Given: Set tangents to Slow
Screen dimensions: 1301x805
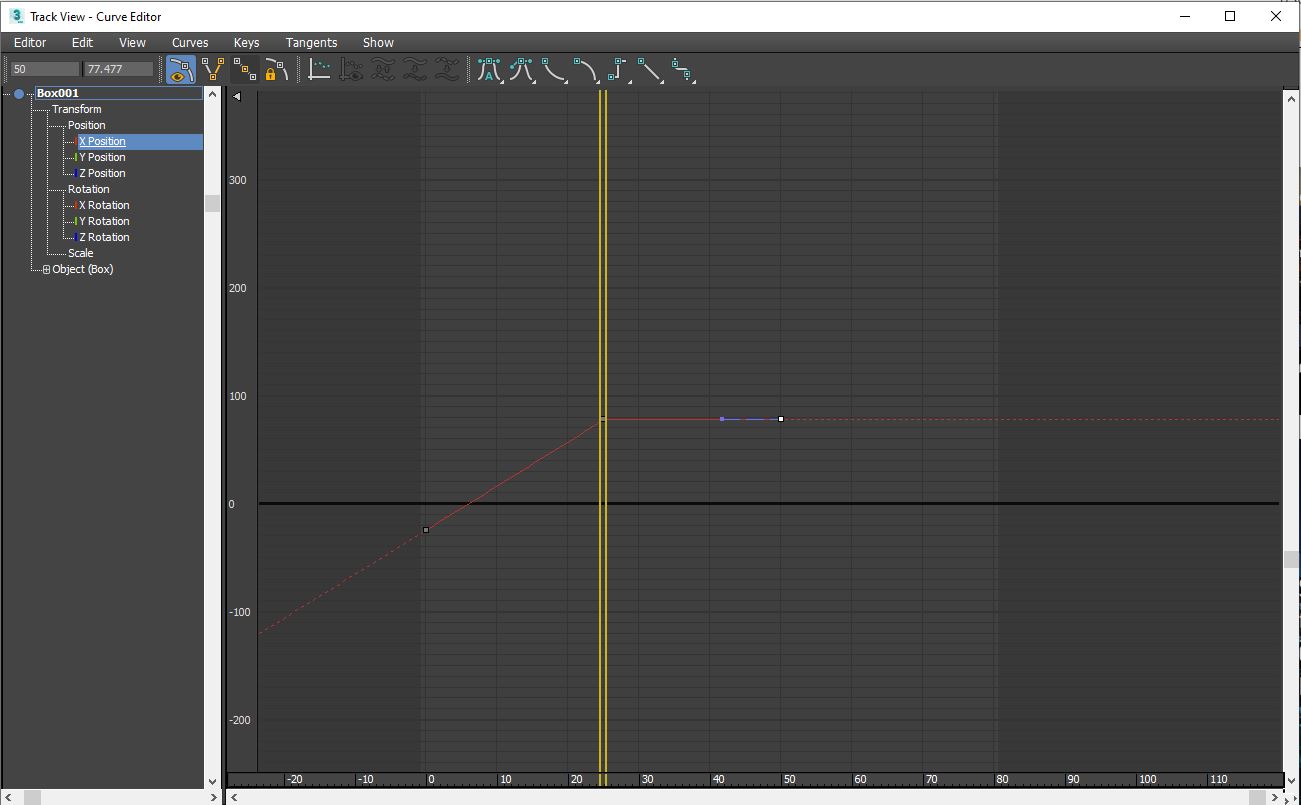Looking at the screenshot, I should 586,69.
